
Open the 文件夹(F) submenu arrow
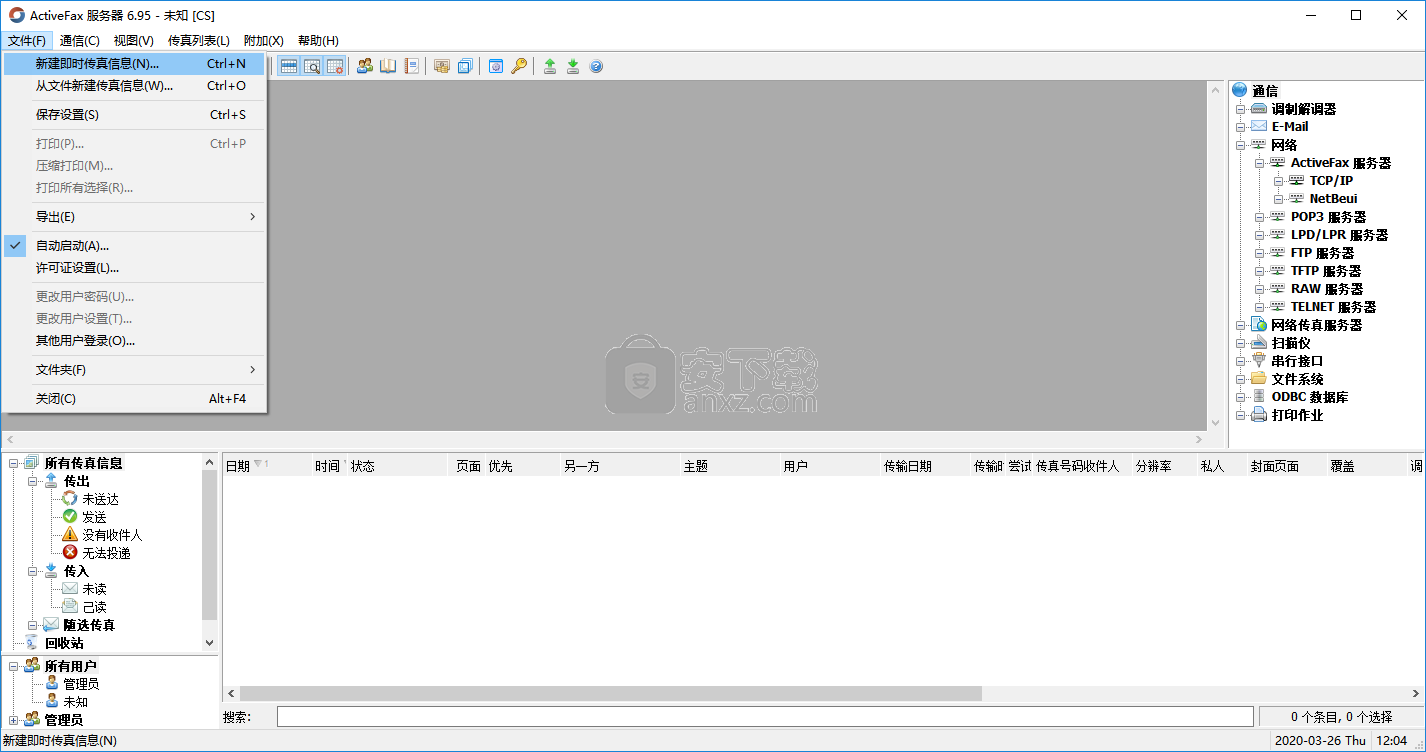(252, 370)
